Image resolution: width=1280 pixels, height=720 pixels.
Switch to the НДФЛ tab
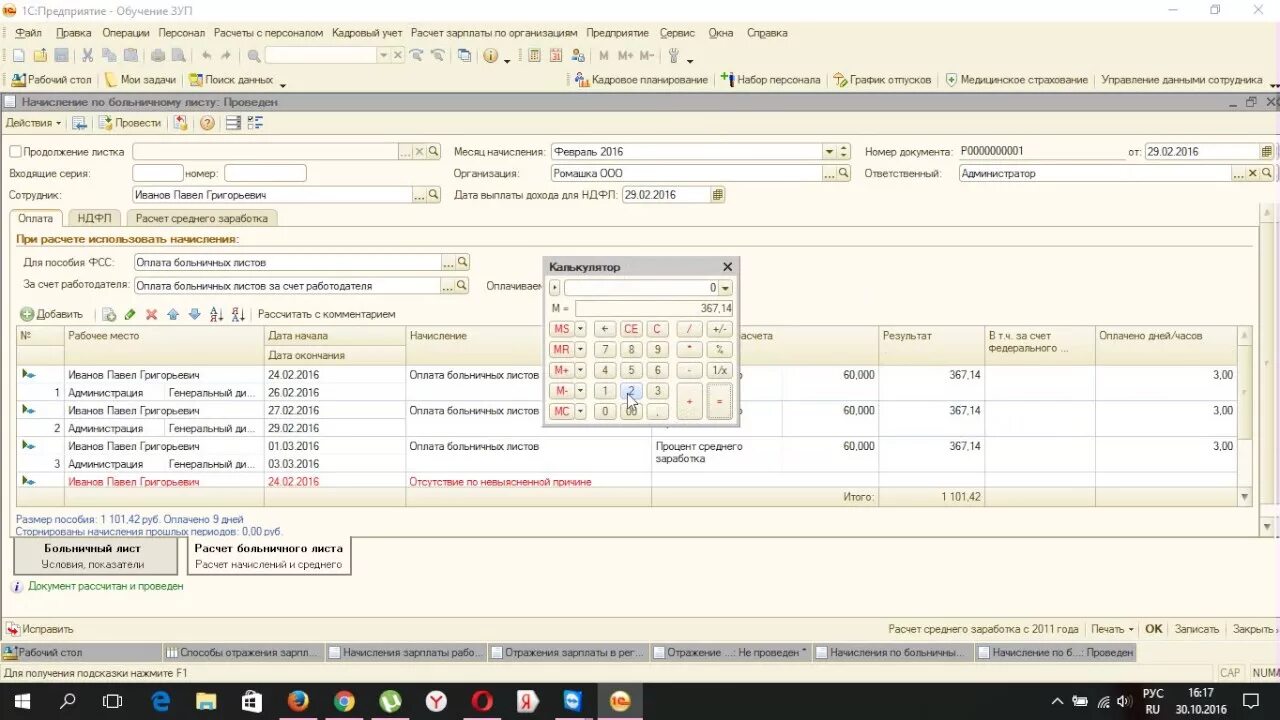96,218
